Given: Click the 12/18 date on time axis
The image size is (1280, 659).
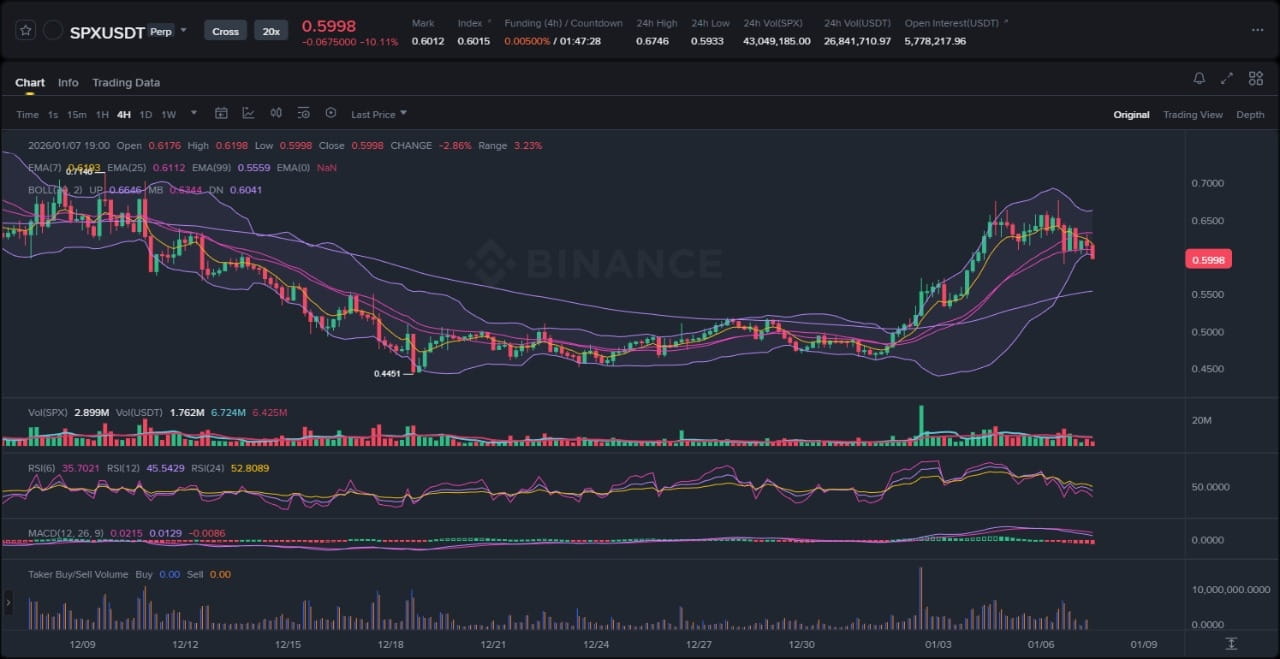Looking at the screenshot, I should pos(393,645).
